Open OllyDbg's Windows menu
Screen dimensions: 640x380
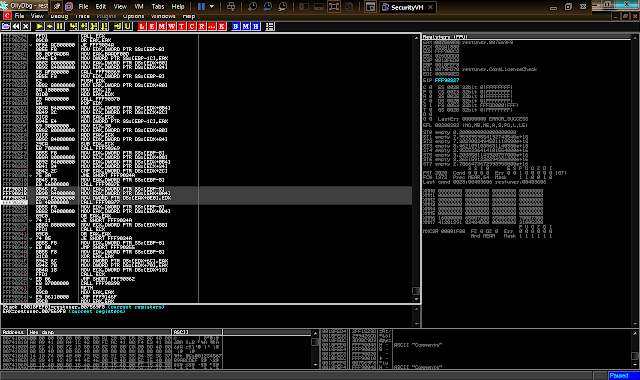pos(163,16)
